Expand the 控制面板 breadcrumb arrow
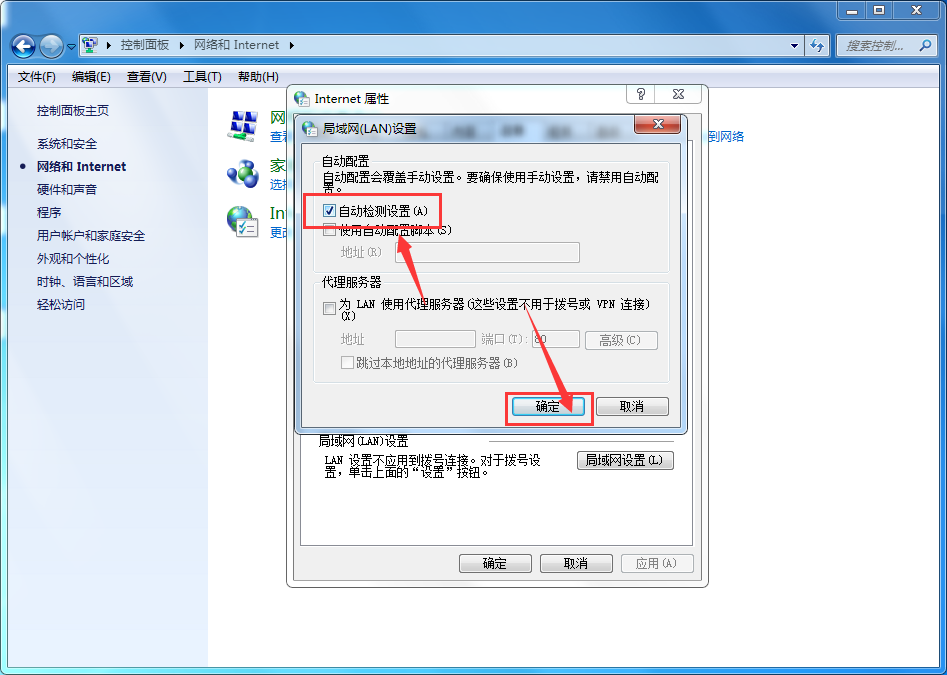947x675 pixels. [x=182, y=45]
